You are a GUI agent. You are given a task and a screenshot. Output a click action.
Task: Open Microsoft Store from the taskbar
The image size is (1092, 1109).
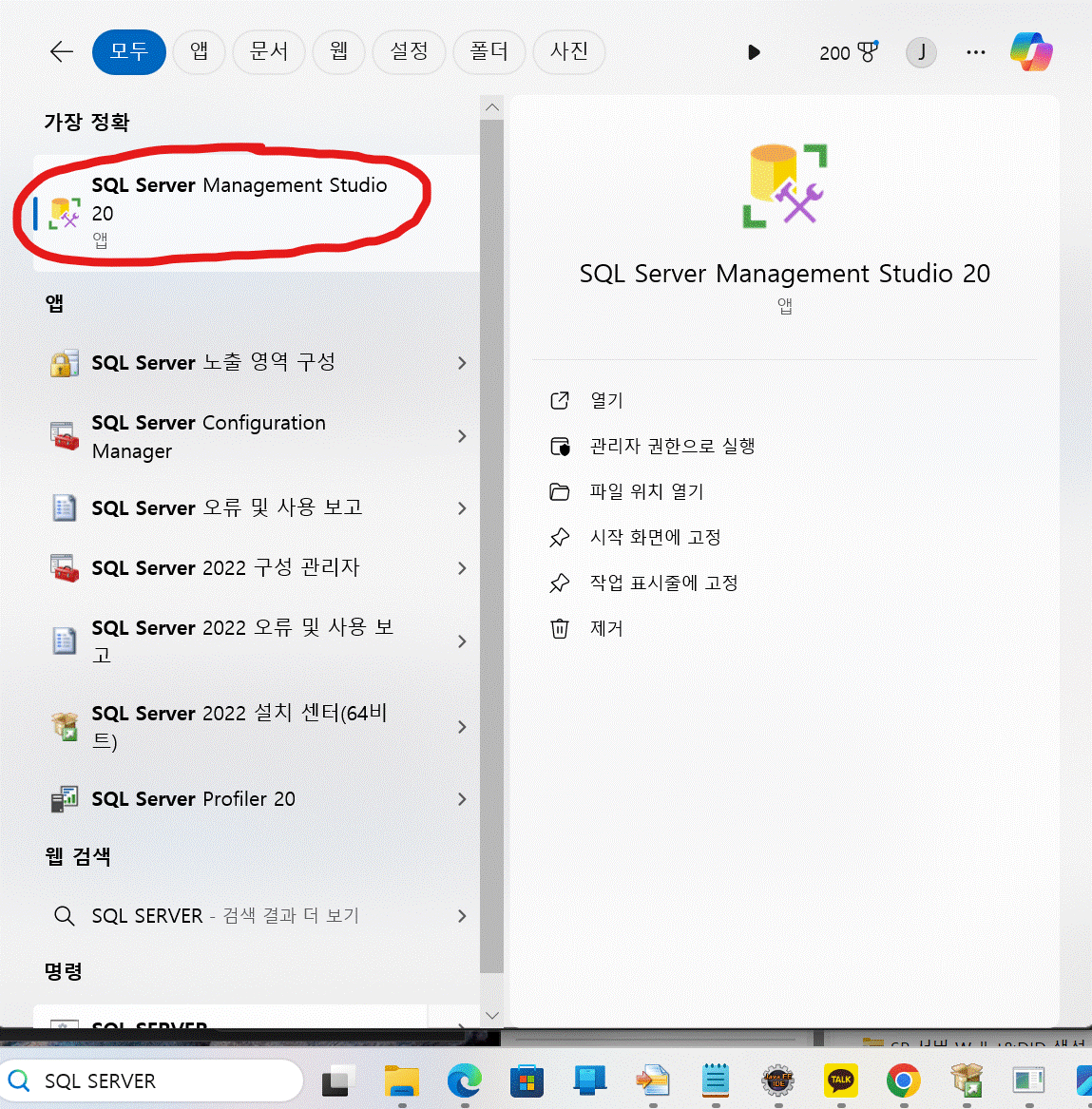(527, 1080)
